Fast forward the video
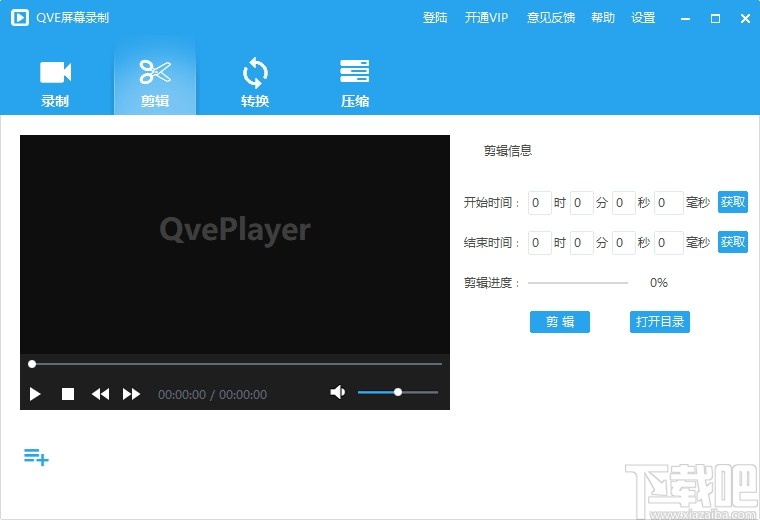This screenshot has width=760, height=520. 131,394
